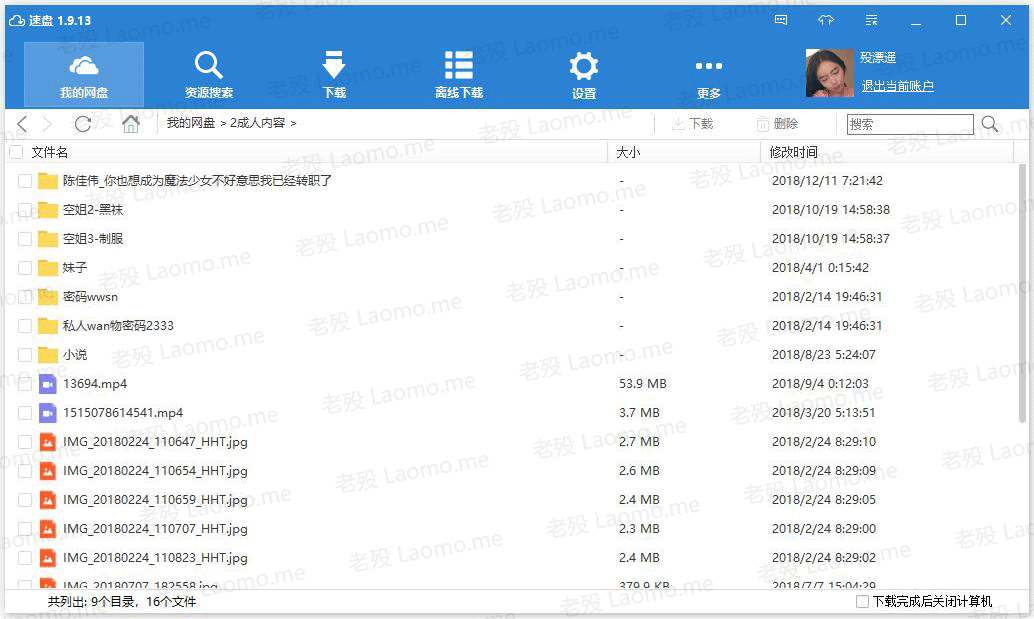
Task: Open the 资源搜索 tab
Action: (208, 74)
